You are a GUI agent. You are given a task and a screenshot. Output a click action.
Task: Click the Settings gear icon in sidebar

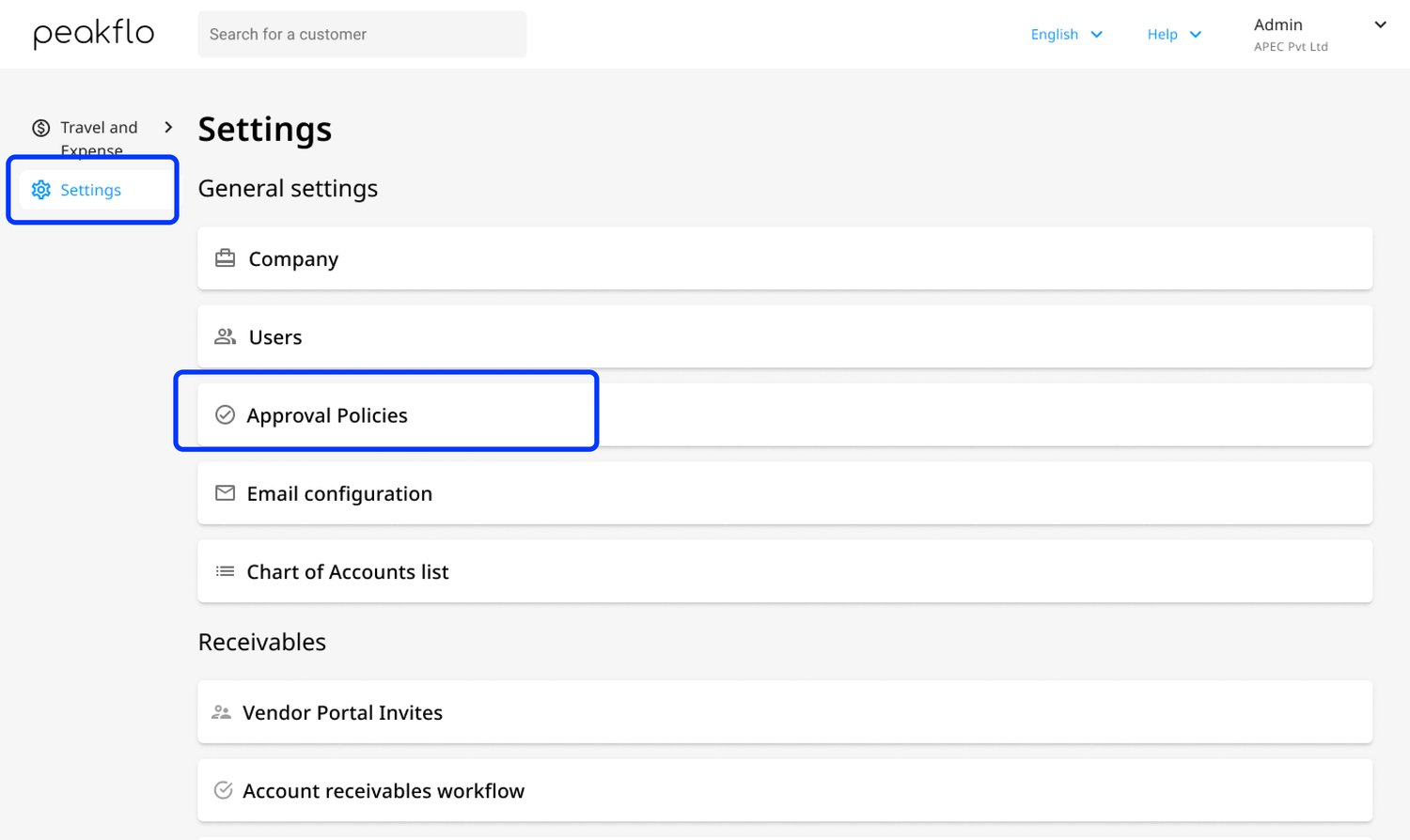(x=41, y=190)
